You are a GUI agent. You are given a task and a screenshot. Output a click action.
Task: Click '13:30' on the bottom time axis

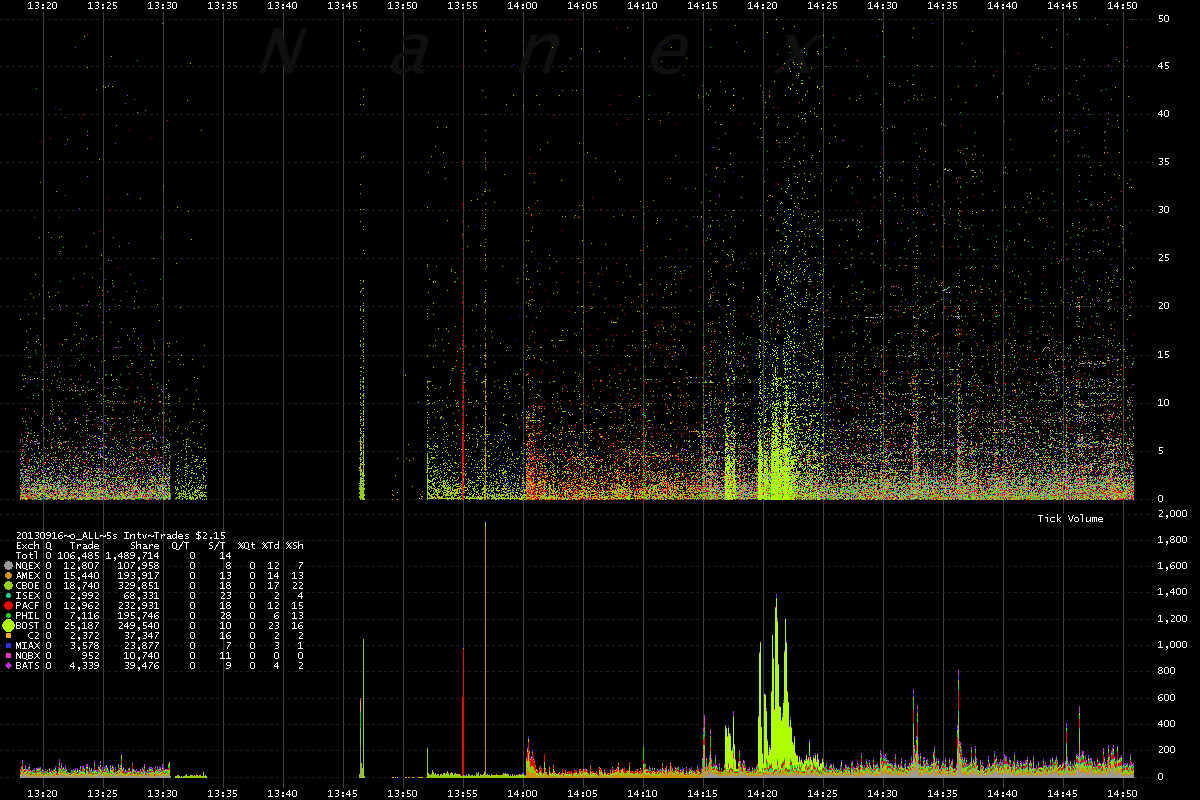pos(162,792)
